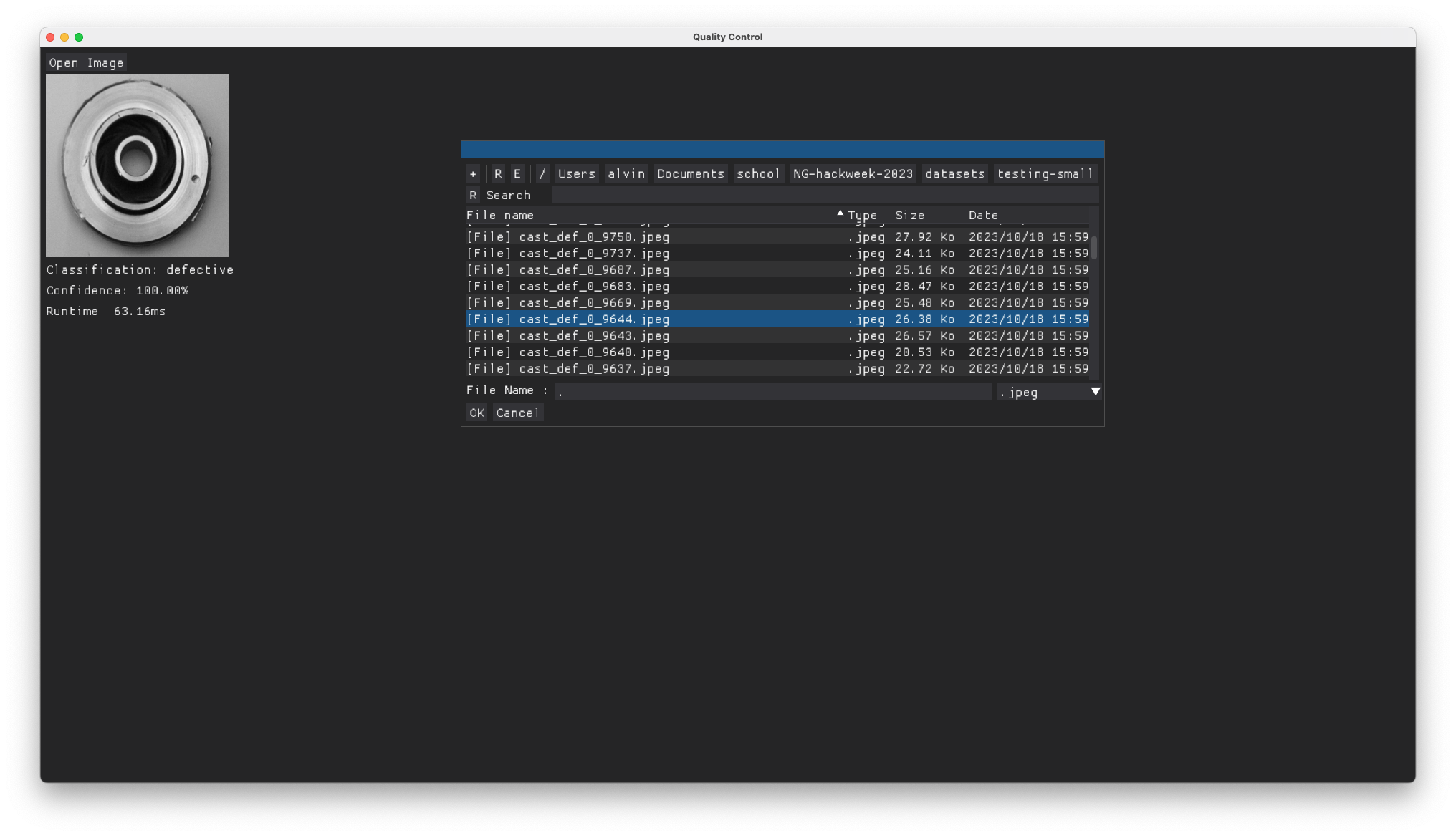
Task: Sort by File name column header
Action: [500, 215]
